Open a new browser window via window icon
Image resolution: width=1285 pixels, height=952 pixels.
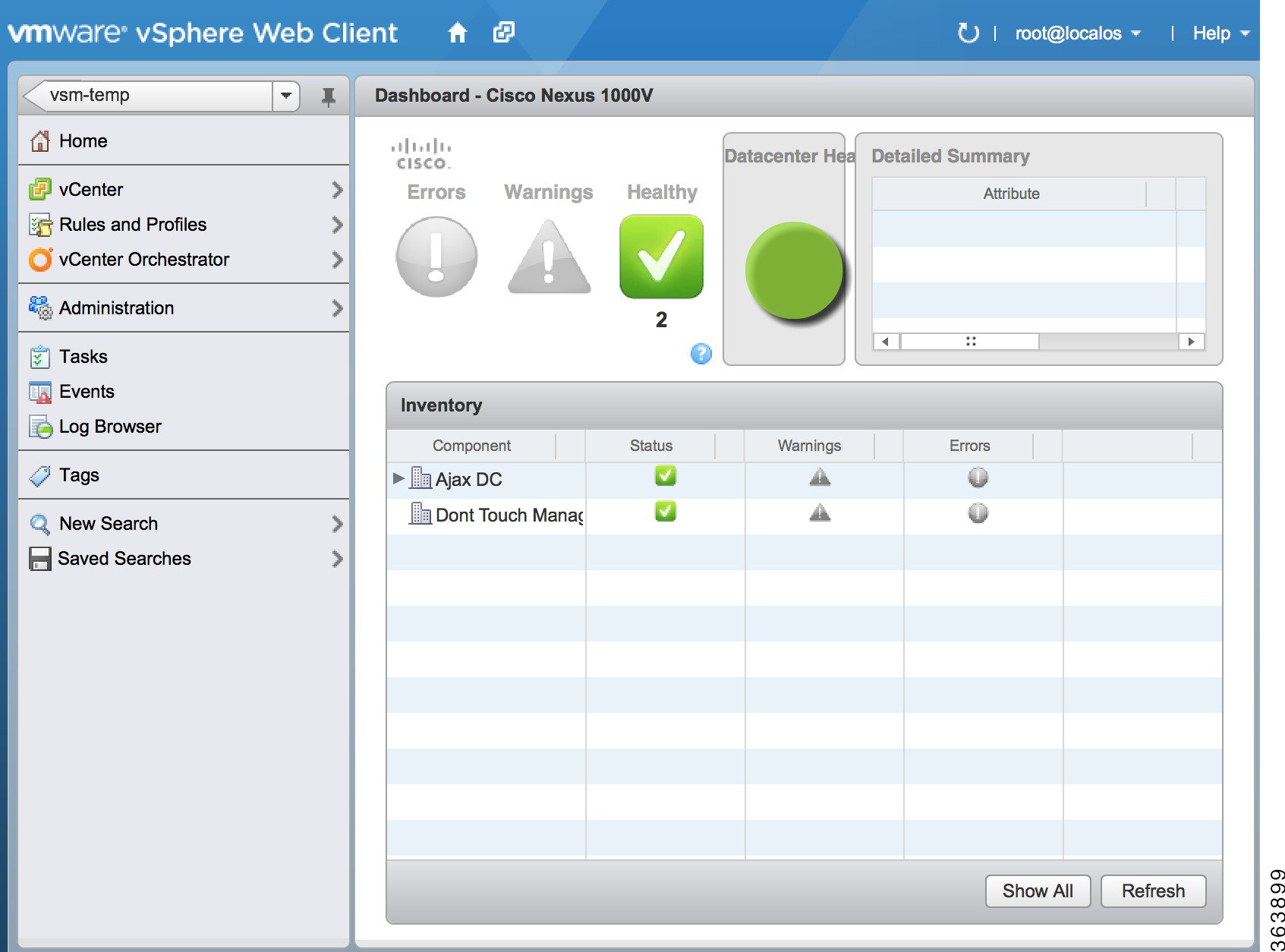503,33
